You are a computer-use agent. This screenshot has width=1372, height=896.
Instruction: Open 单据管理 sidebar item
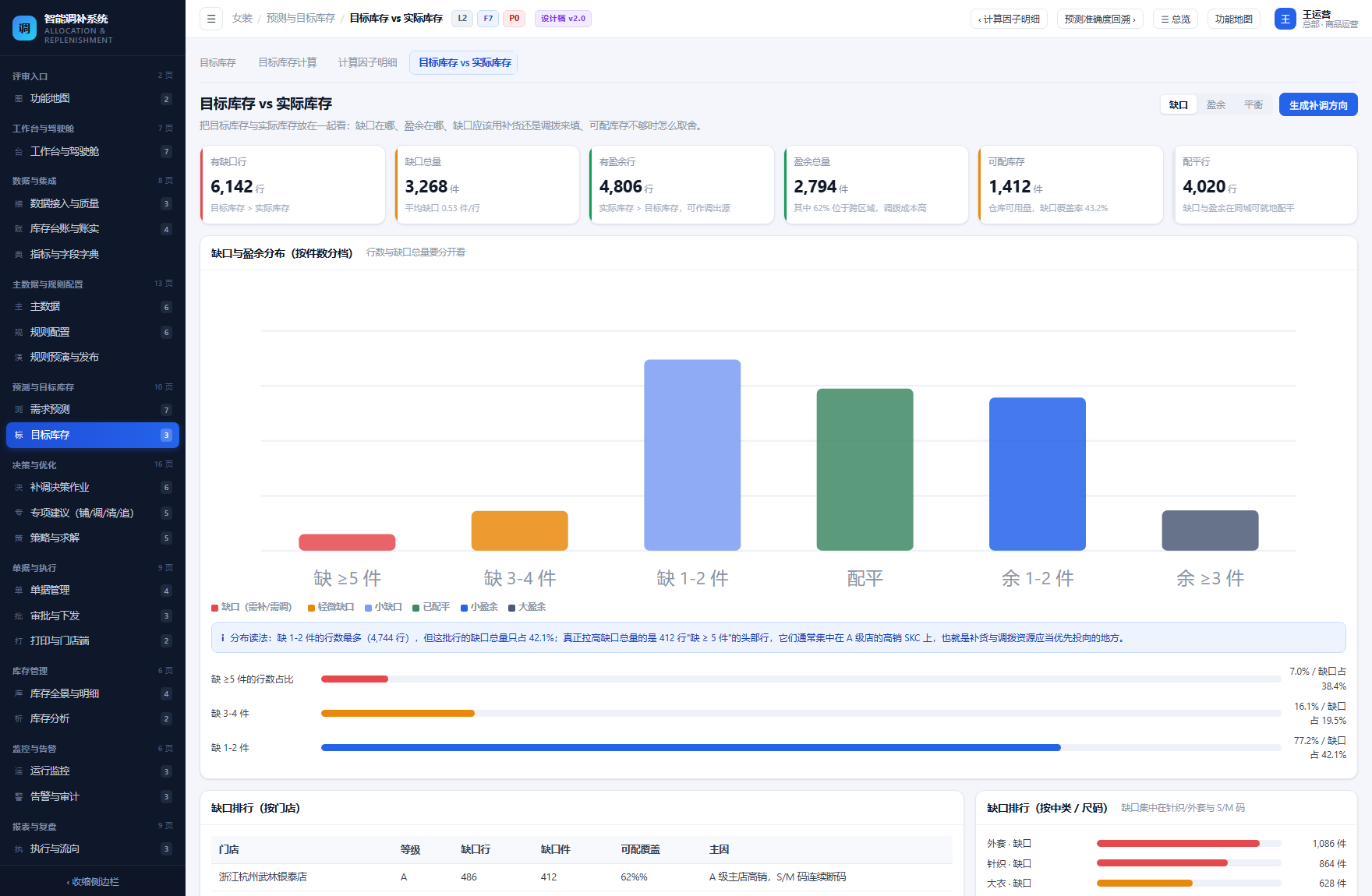click(x=93, y=591)
